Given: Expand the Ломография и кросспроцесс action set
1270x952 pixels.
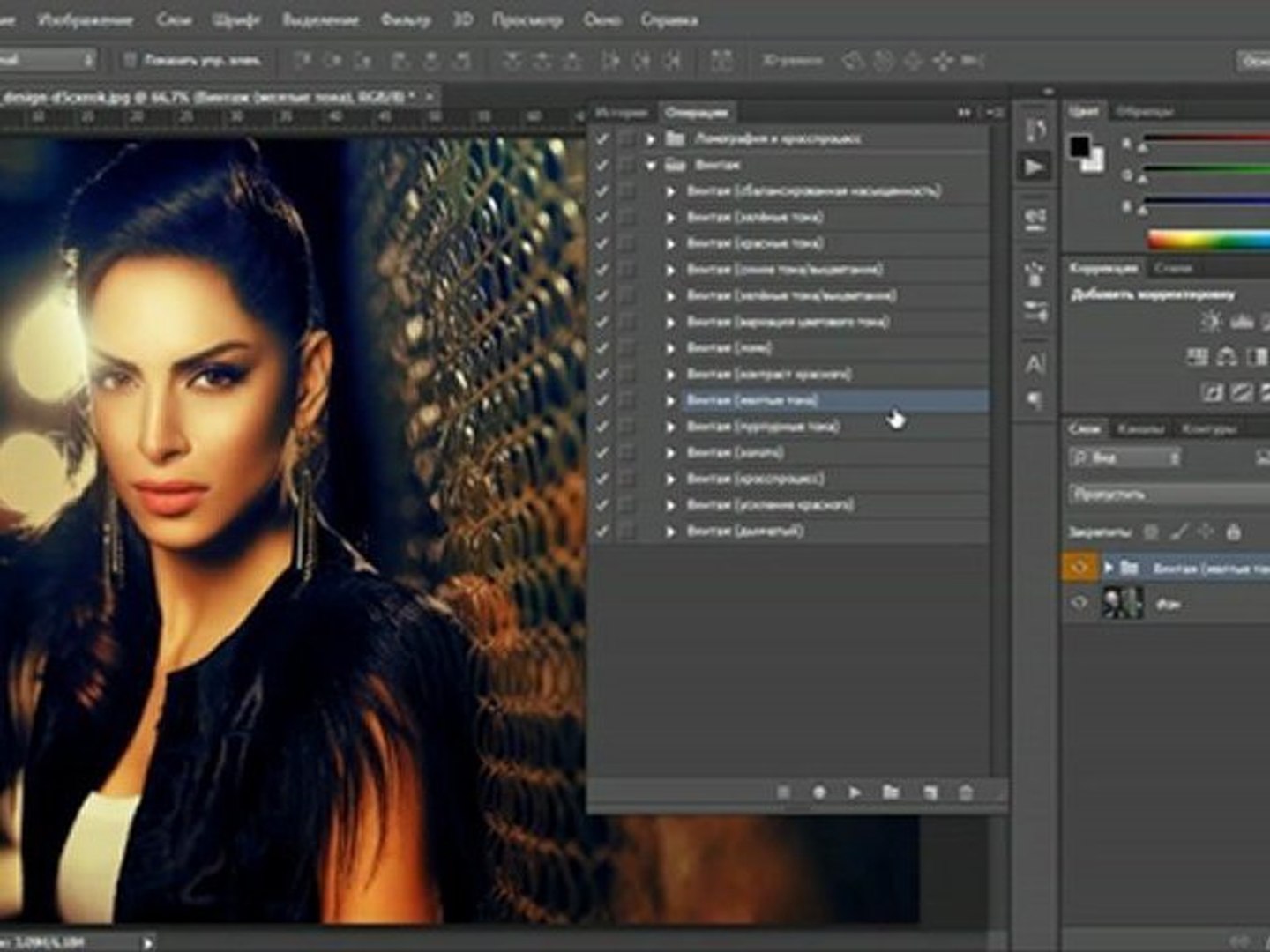Looking at the screenshot, I should point(651,138).
